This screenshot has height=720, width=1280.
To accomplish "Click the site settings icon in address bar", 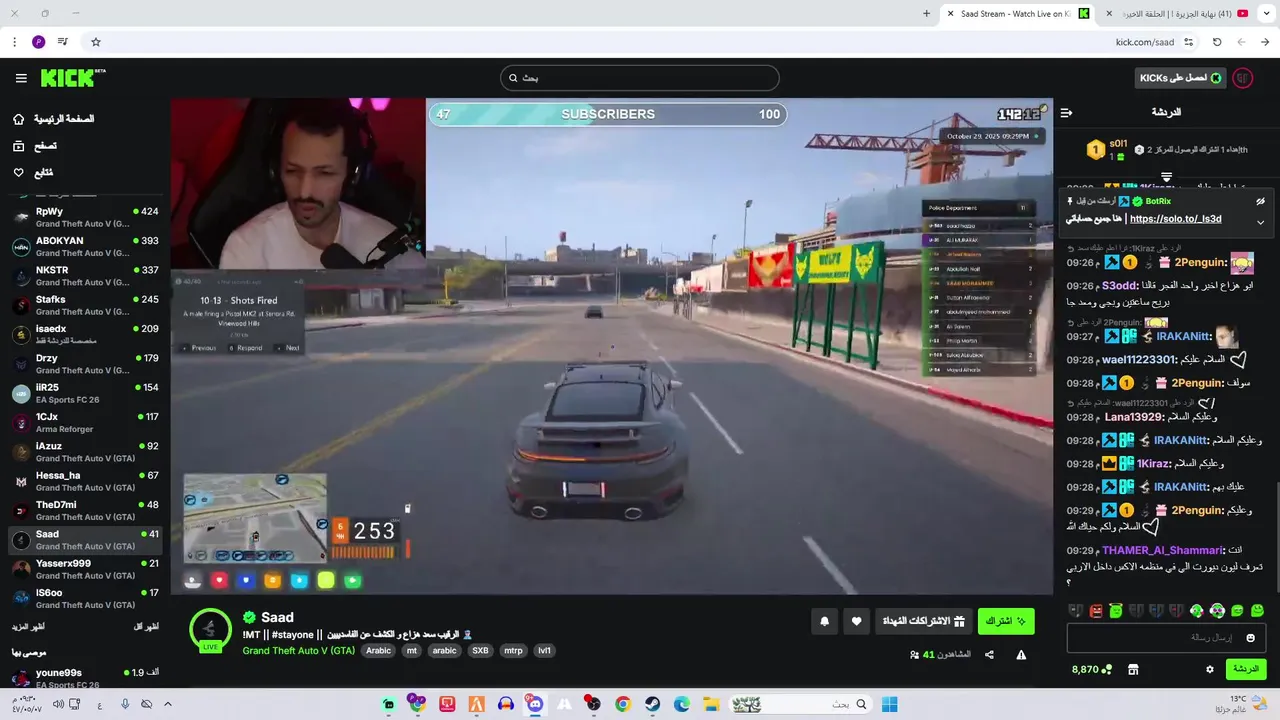I will [x=1188, y=42].
